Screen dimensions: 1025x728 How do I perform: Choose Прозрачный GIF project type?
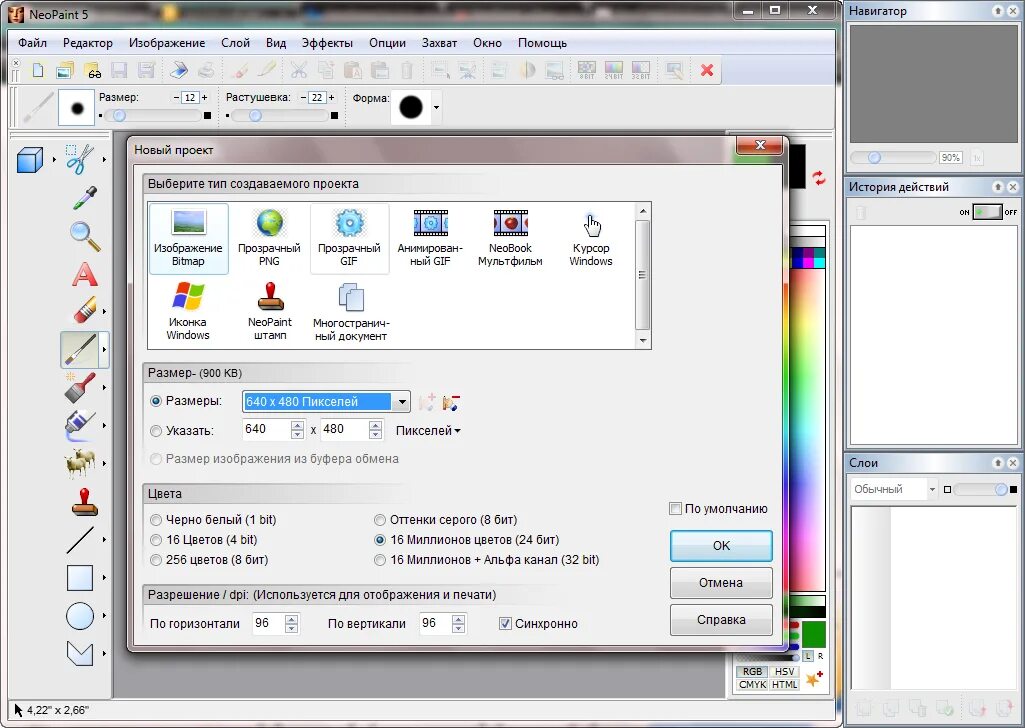coord(349,239)
